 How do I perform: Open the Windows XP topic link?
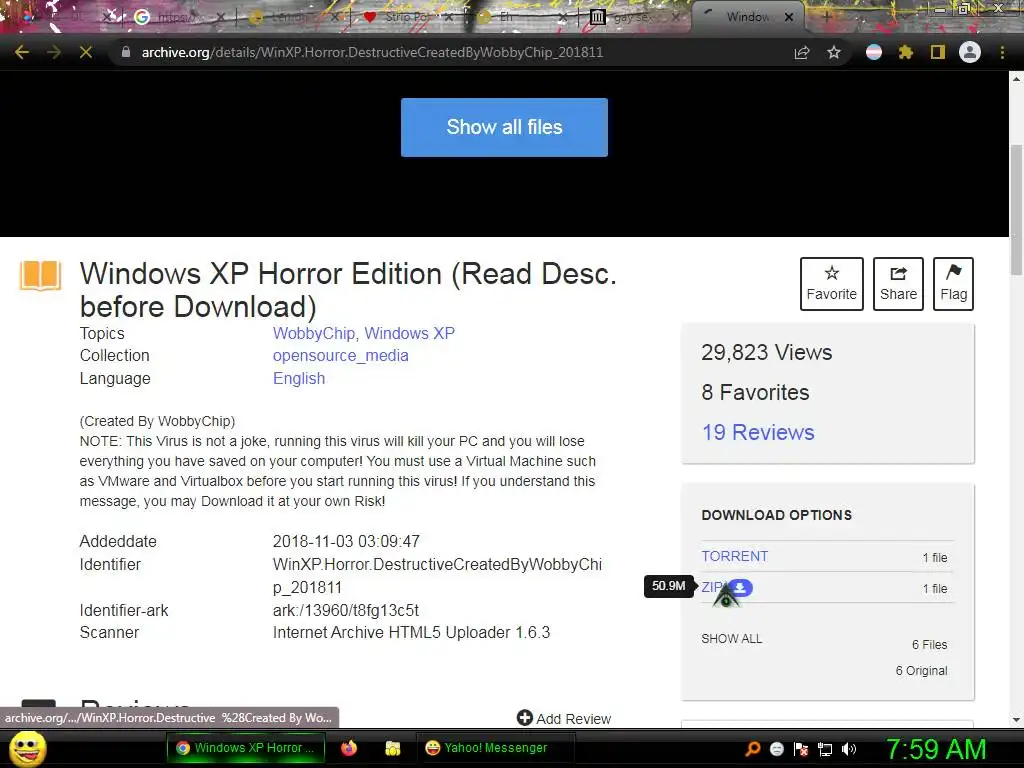[409, 333]
